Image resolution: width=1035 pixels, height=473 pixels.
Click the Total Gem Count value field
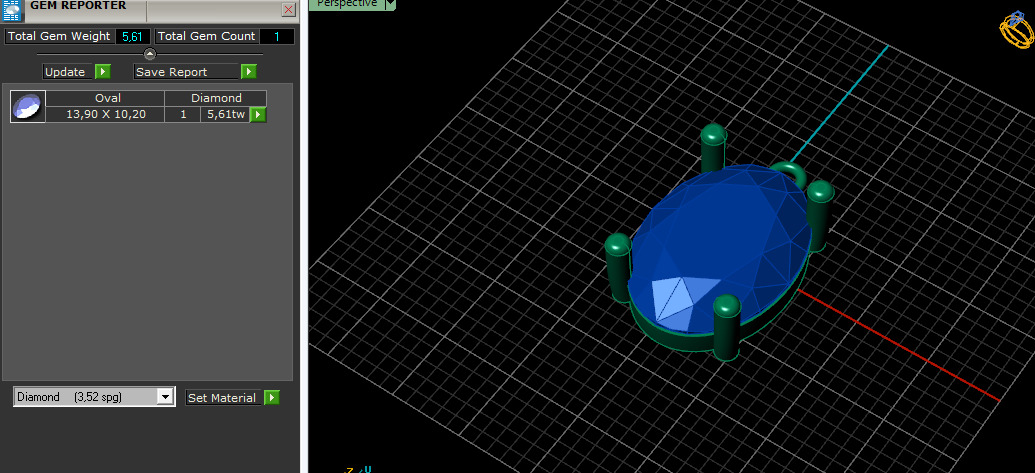pos(277,36)
